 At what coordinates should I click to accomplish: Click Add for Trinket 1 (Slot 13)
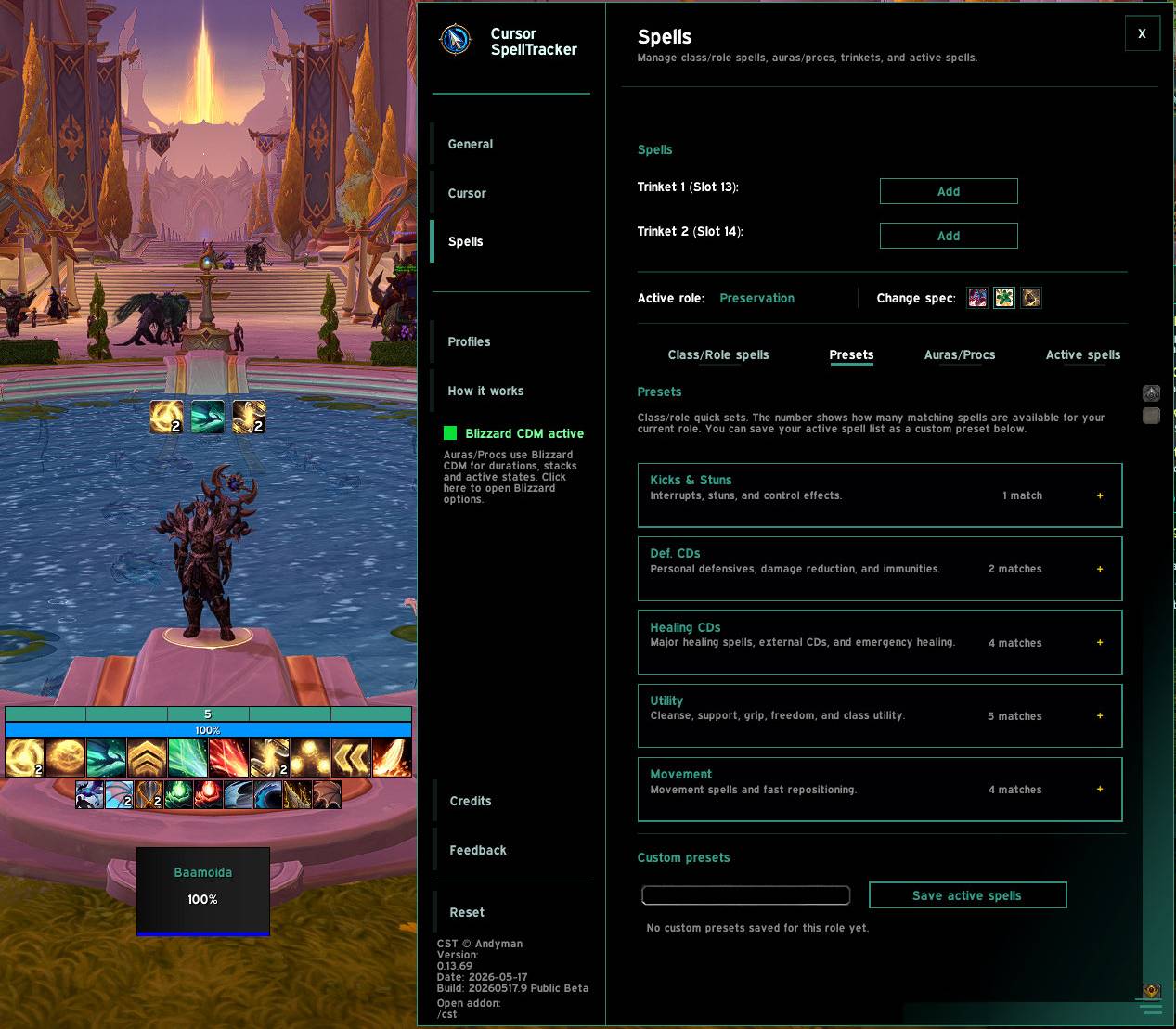click(949, 191)
